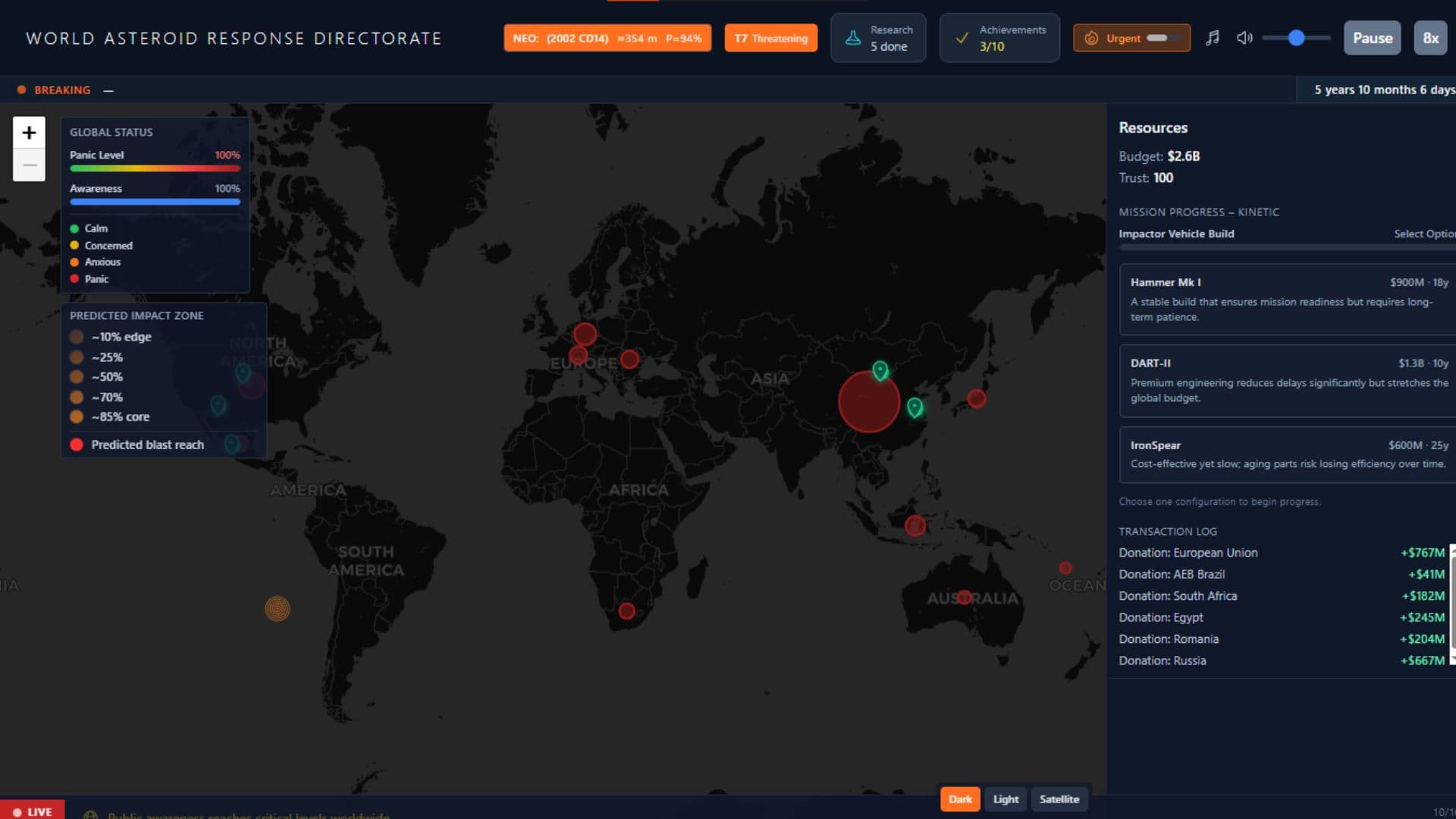Open the Research flask panel

point(877,38)
